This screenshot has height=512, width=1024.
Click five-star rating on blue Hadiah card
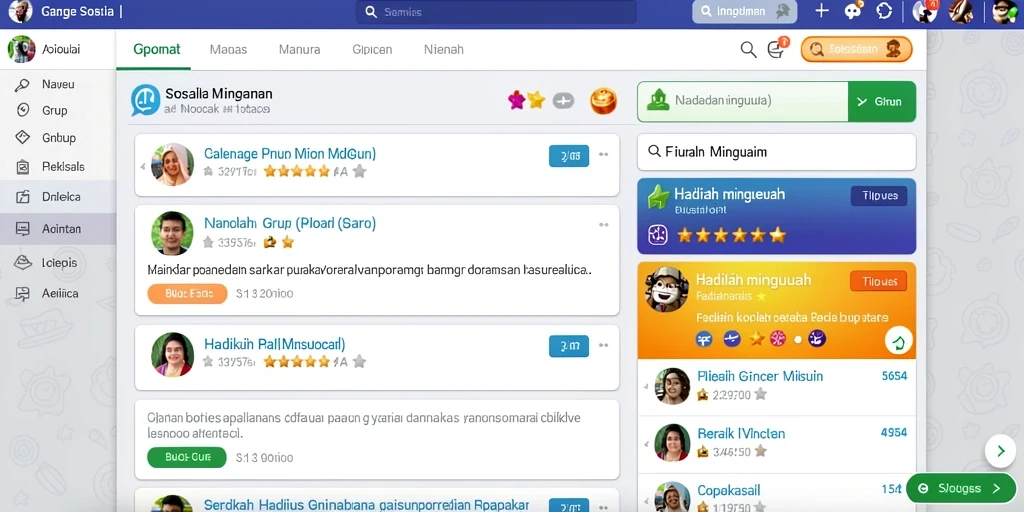tap(731, 235)
